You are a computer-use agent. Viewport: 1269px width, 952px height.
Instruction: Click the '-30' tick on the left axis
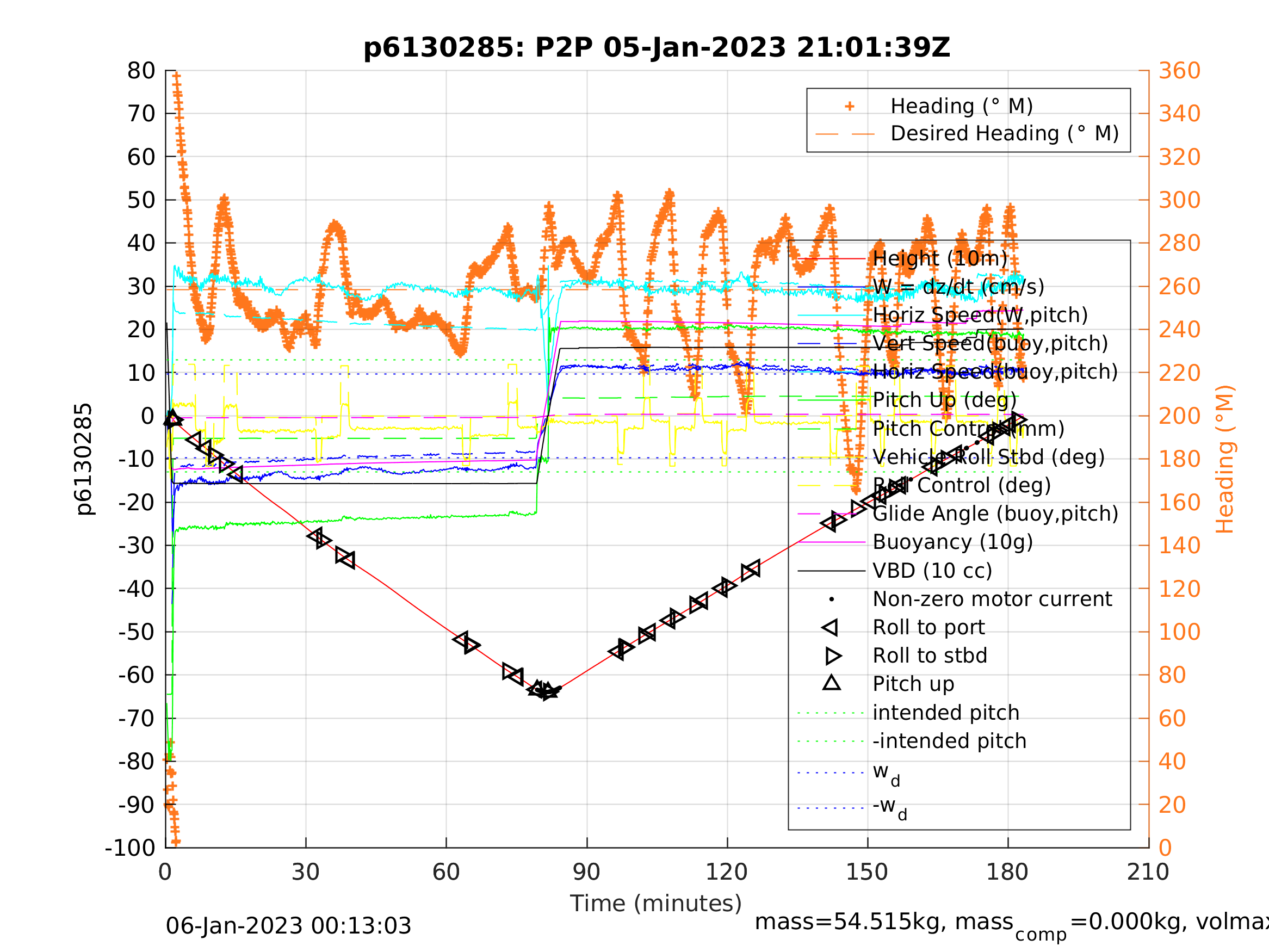(137, 546)
